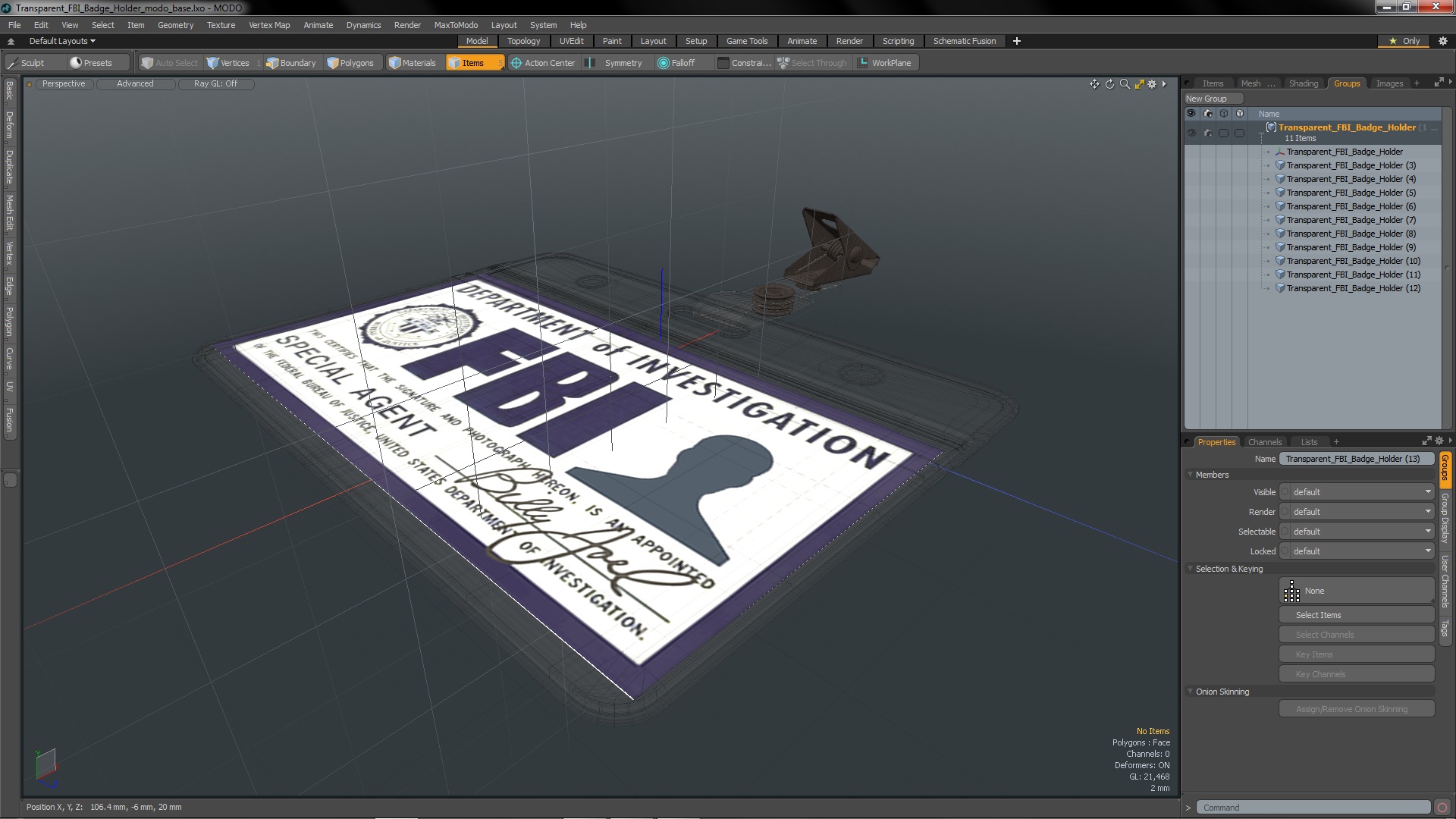The height and width of the screenshot is (819, 1456).
Task: Click the yellow maximize viewport icon
Action: click(1139, 84)
